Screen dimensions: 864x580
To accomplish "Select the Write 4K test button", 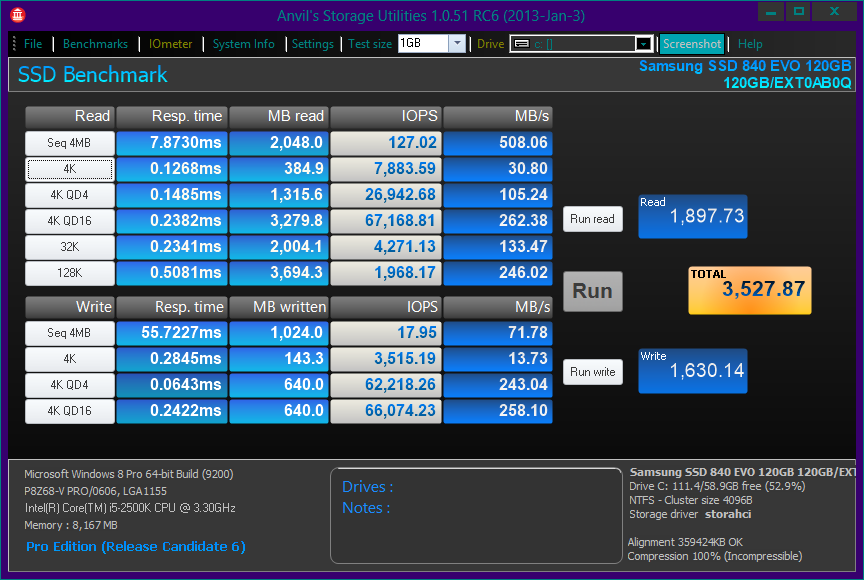I will (x=69, y=359).
